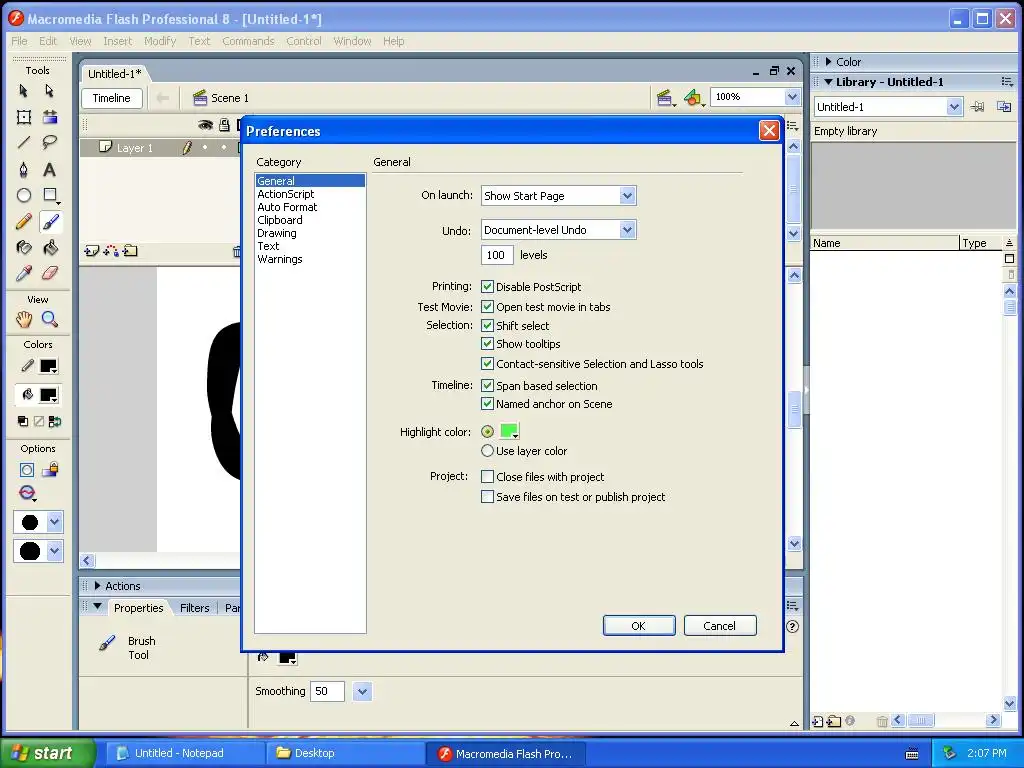Click Object Drawing option icon
1024x768 pixels.
(x=26, y=470)
